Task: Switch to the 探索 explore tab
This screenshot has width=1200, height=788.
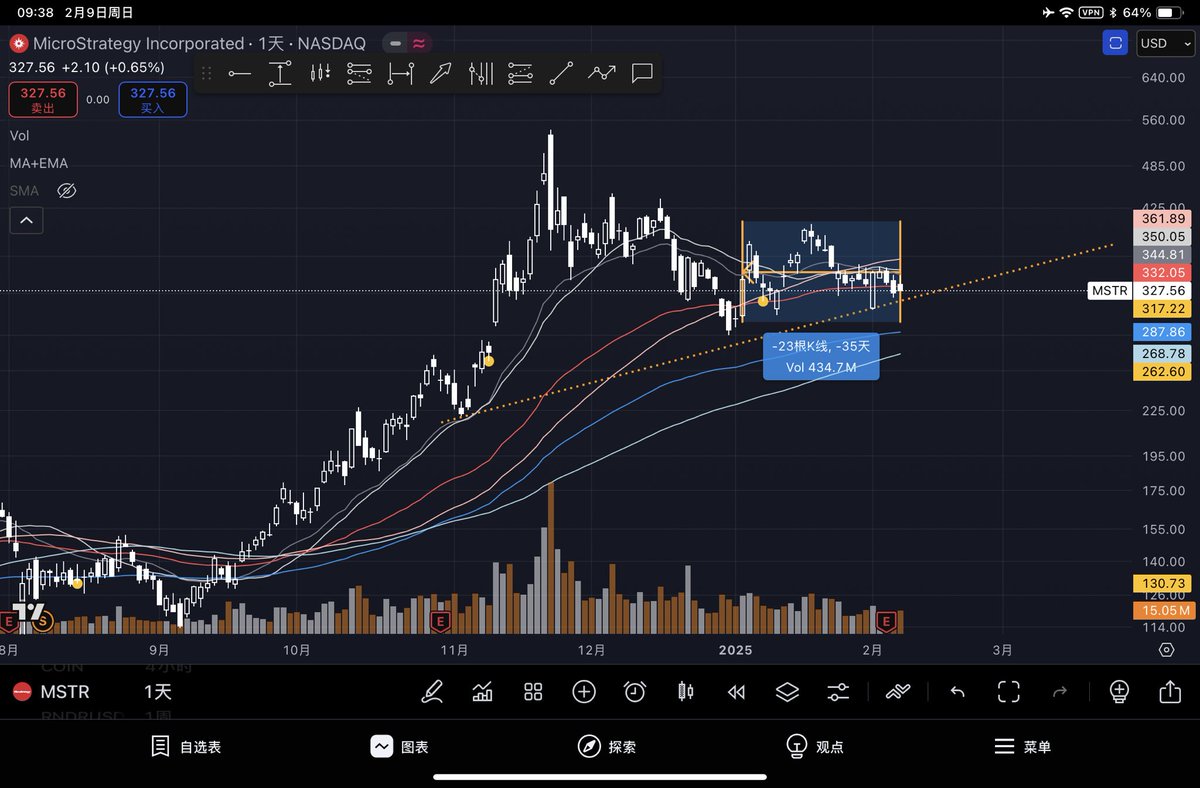Action: click(x=607, y=746)
